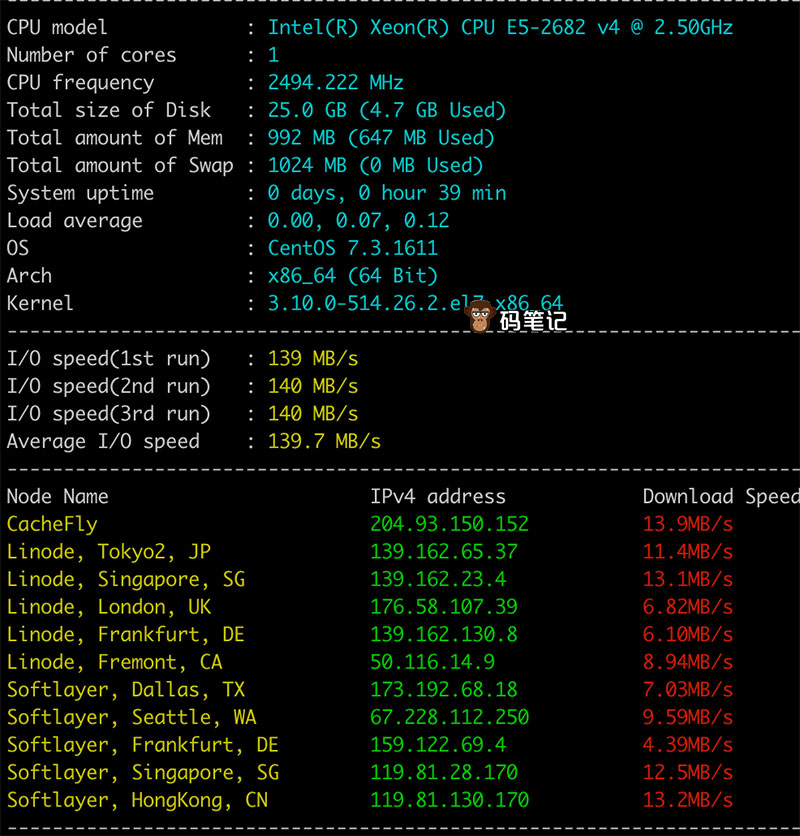Click the Total size of Disk value

[387, 110]
